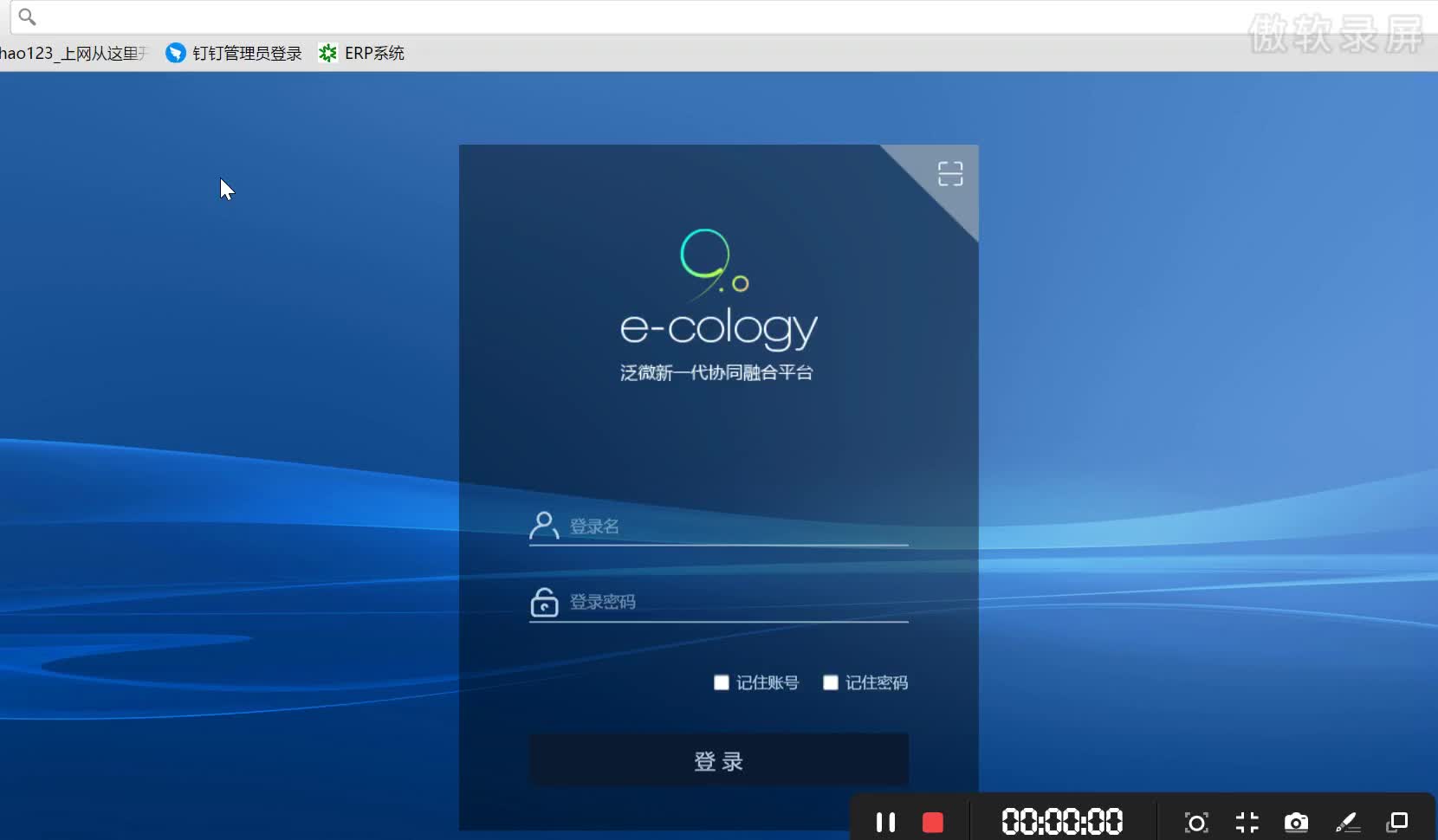Screen dimensions: 1438x840
Task: Click the lock icon beside 登录密码
Action: click(544, 603)
